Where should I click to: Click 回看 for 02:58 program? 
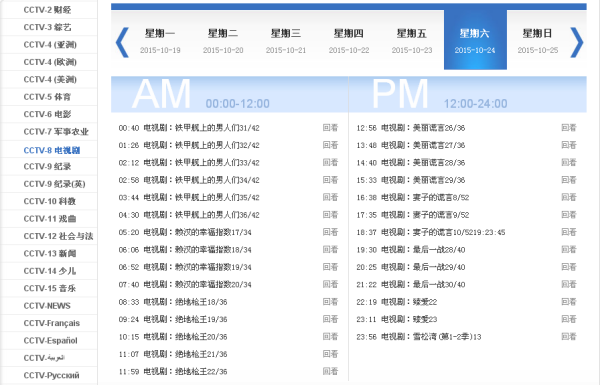(330, 180)
